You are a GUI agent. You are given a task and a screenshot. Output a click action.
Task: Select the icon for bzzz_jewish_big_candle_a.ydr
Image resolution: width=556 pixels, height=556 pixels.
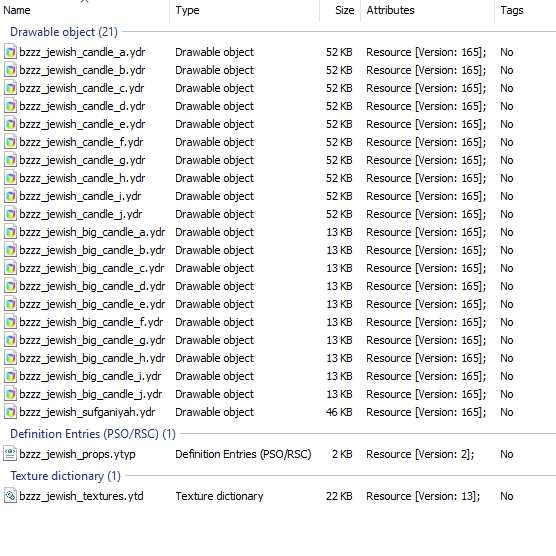pos(10,232)
